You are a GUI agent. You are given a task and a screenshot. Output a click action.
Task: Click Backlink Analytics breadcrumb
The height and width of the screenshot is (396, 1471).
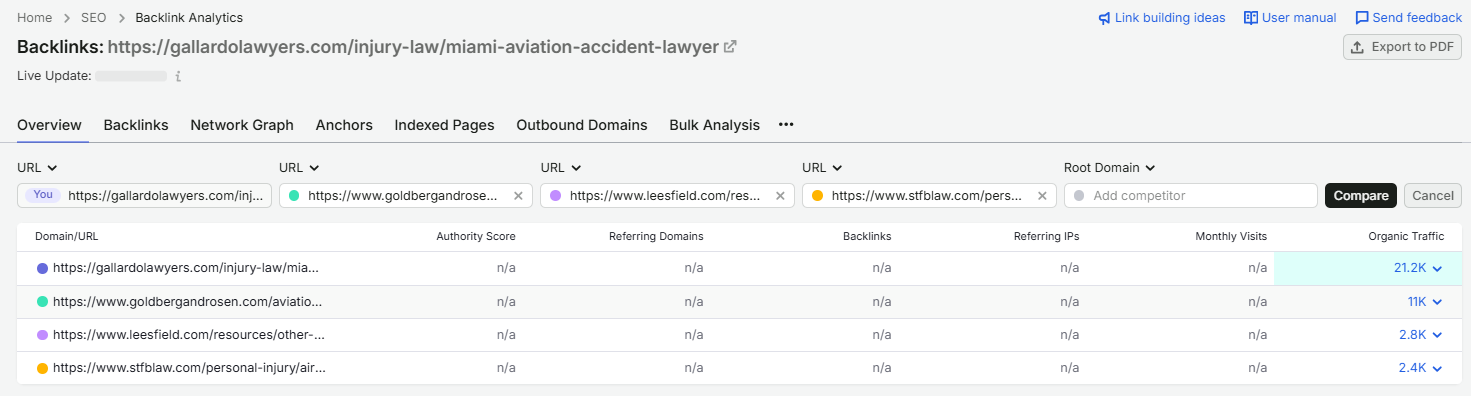pos(188,18)
